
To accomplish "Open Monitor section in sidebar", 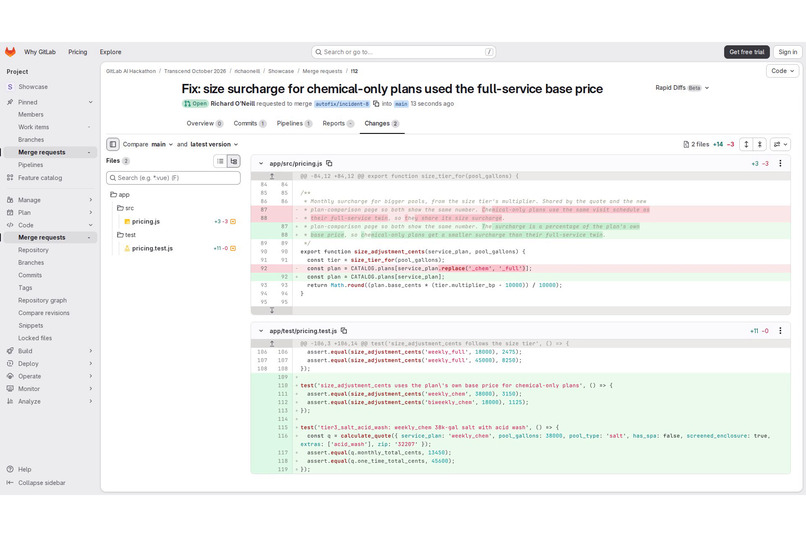I will click(49, 388).
